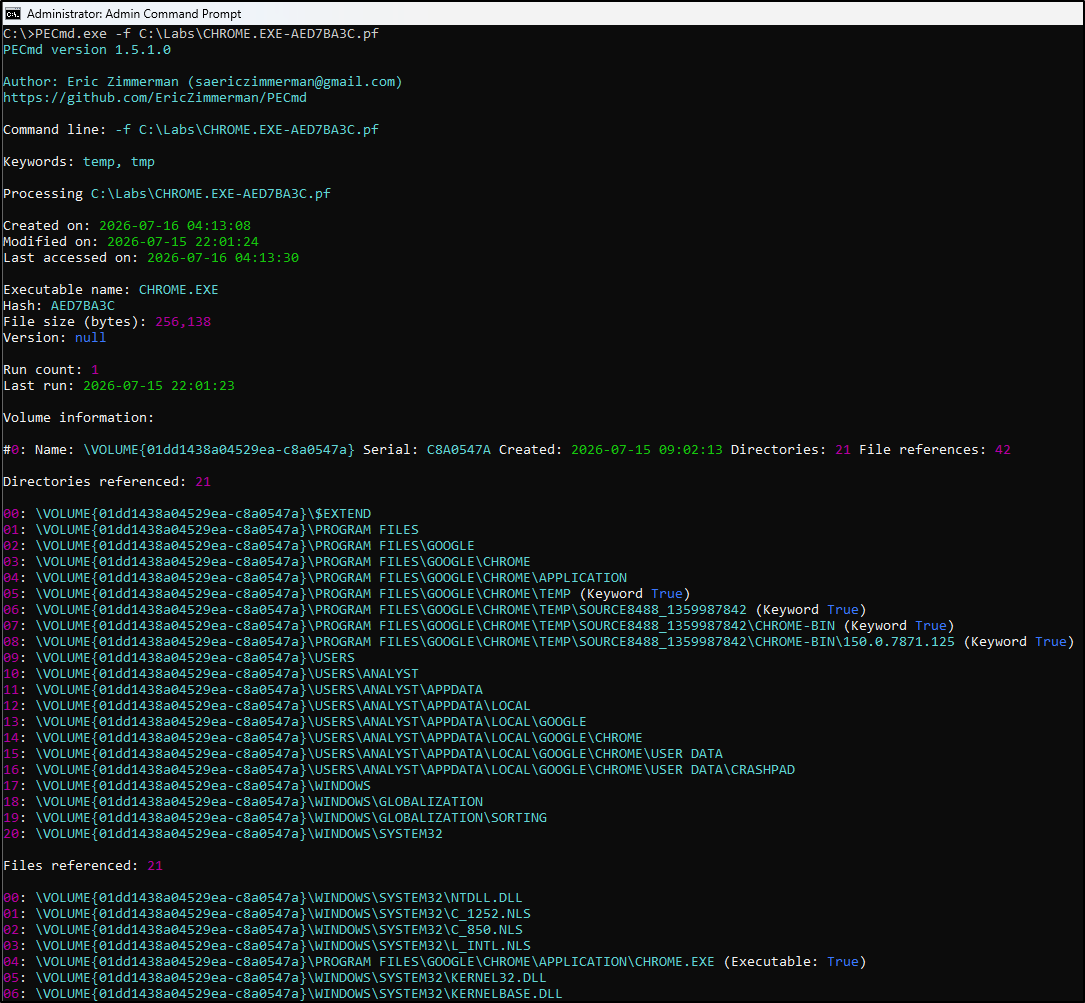Click directory 13 ending in LOCAL\GOOGLE
Image resolution: width=1085 pixels, height=1003 pixels.
pos(295,721)
